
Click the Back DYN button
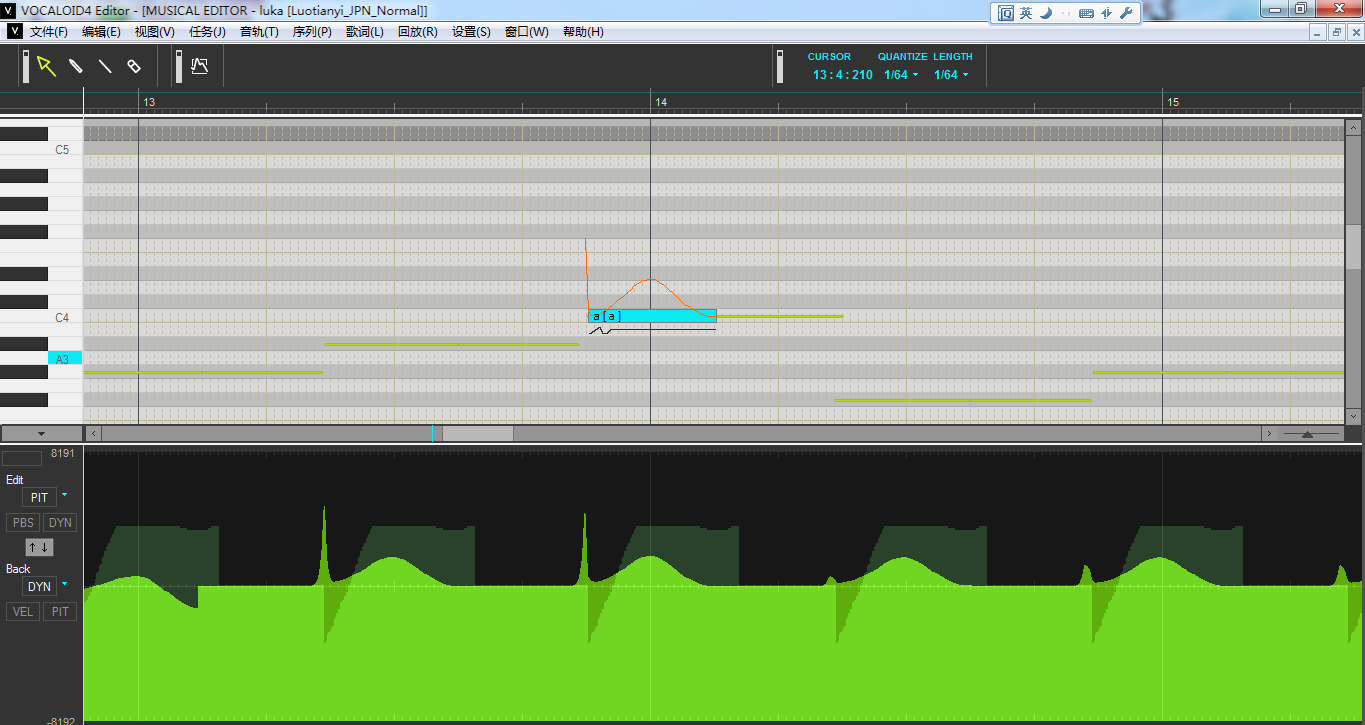(39, 586)
